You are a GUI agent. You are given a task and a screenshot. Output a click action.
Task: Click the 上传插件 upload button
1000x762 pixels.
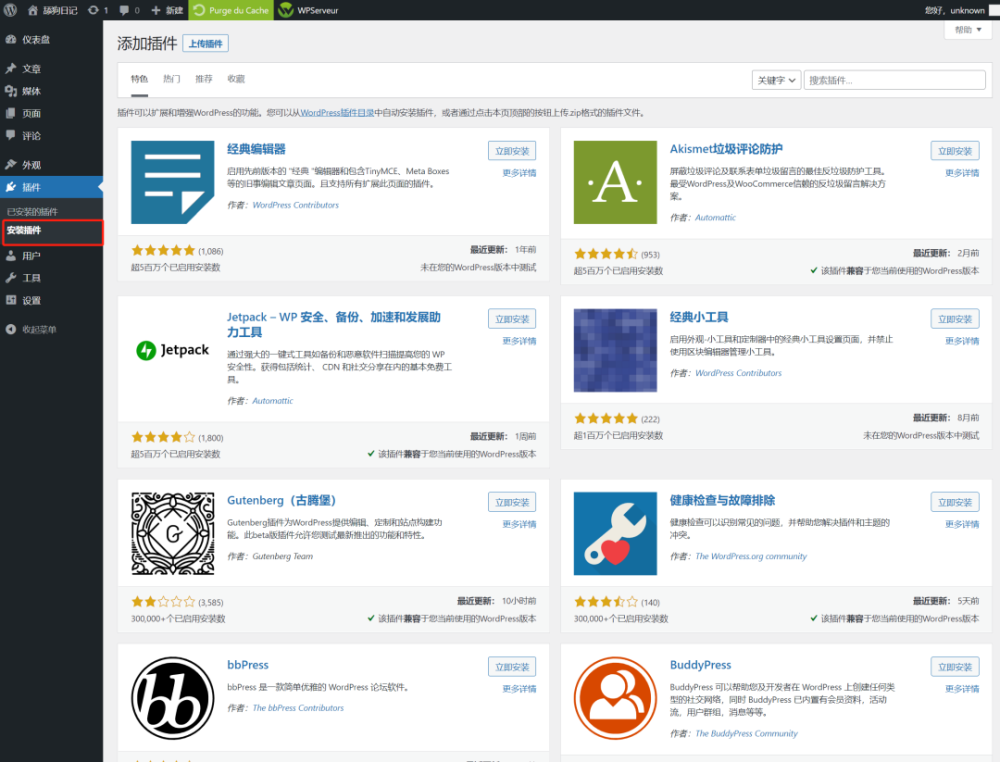point(205,43)
